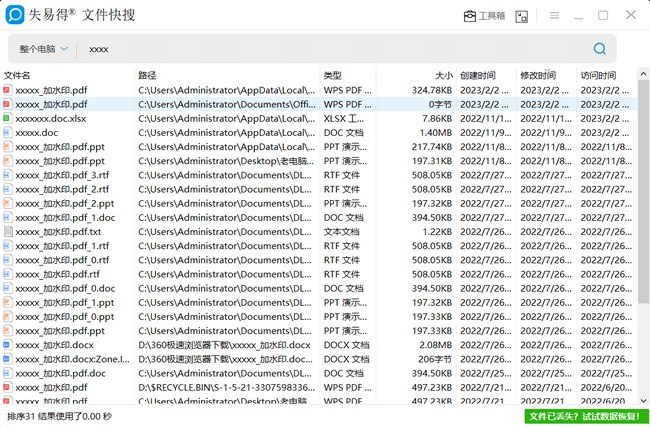Click the scrollbar down arrow
650x428 pixels.
(643, 401)
